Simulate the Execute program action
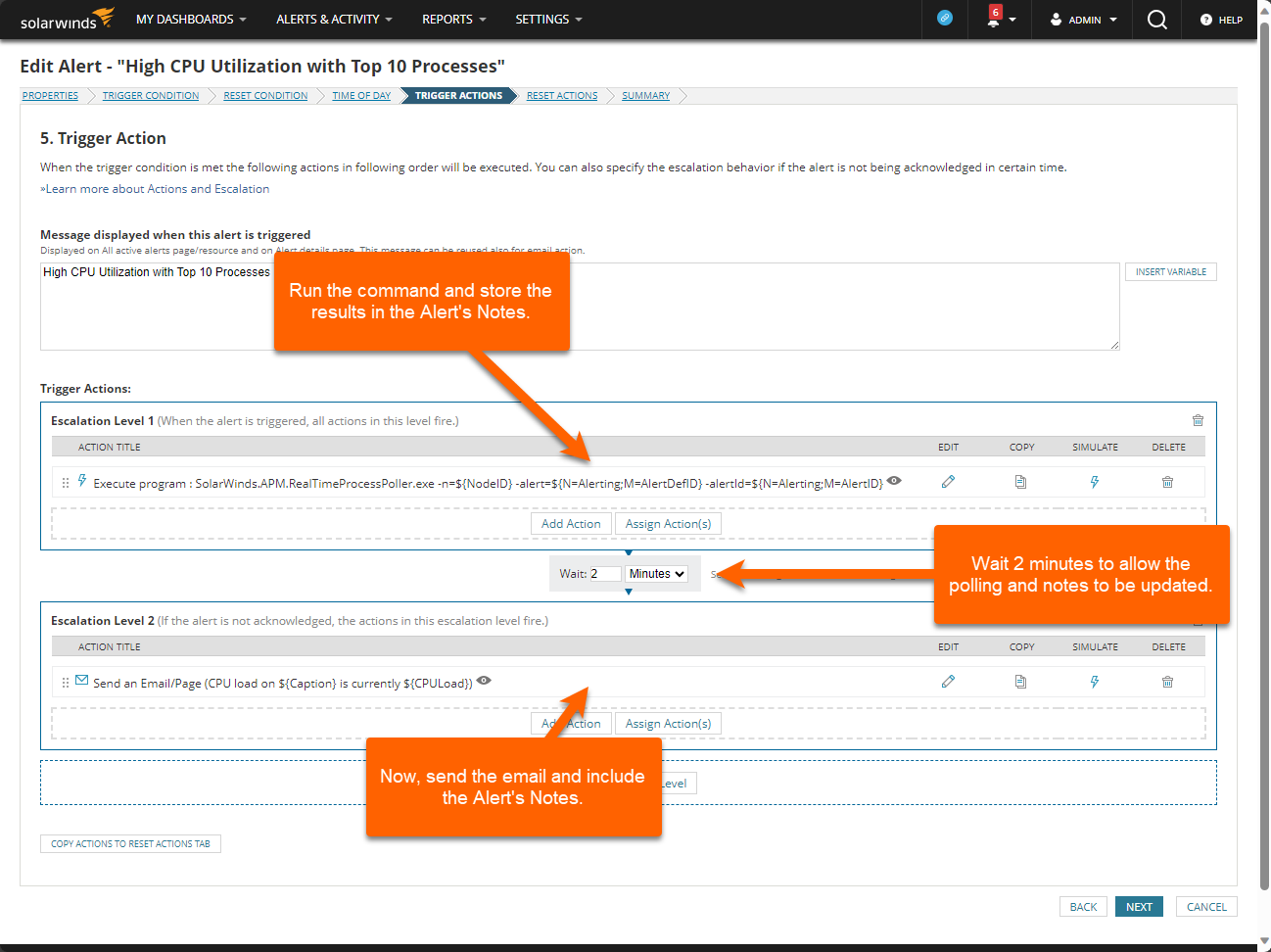The image size is (1271, 952). (1095, 482)
